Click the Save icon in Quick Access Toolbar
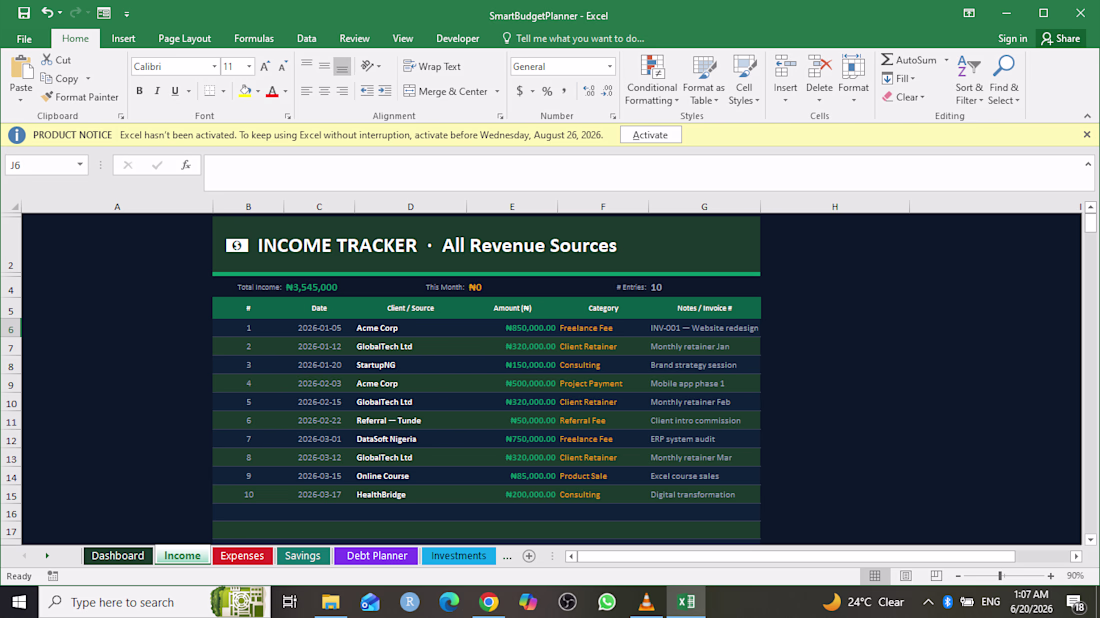This screenshot has width=1100, height=618. click(24, 13)
